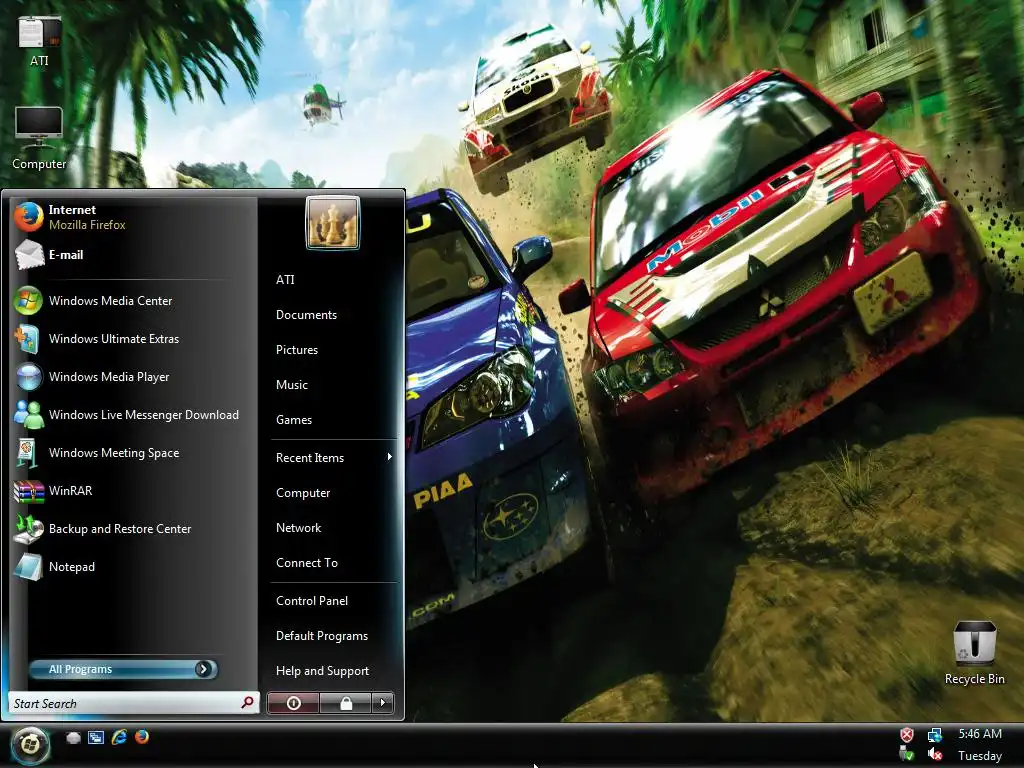Expand the Recent Items submenu
Screen dimensions: 1024x768
(334, 458)
